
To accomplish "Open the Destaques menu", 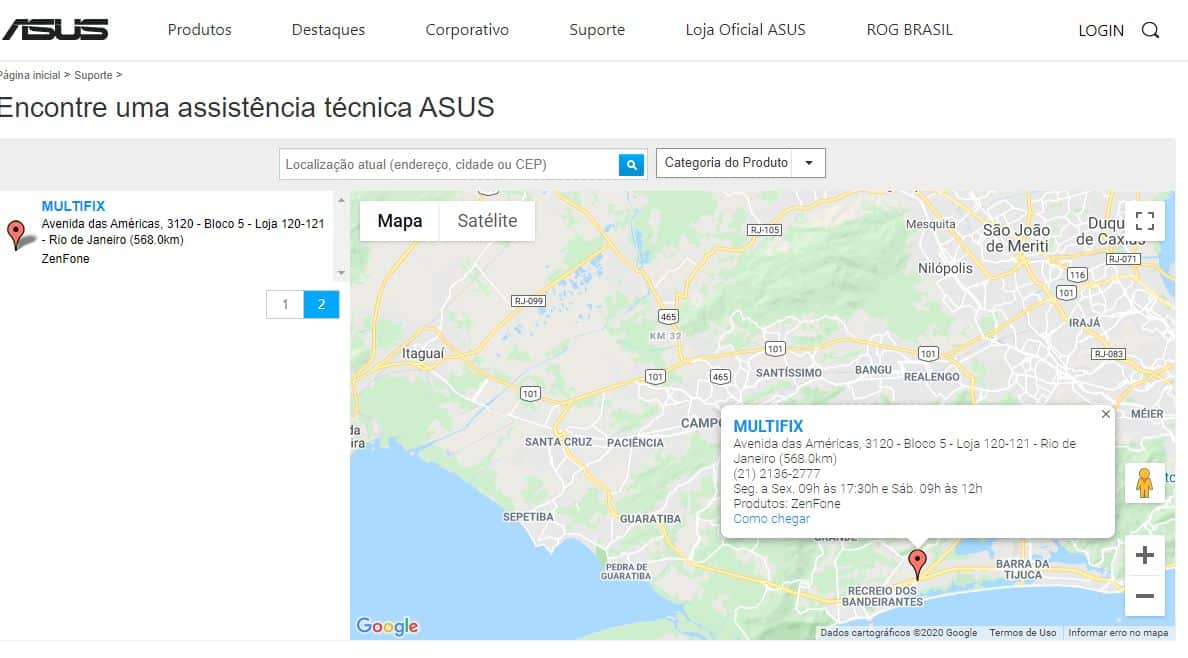I will tap(328, 30).
